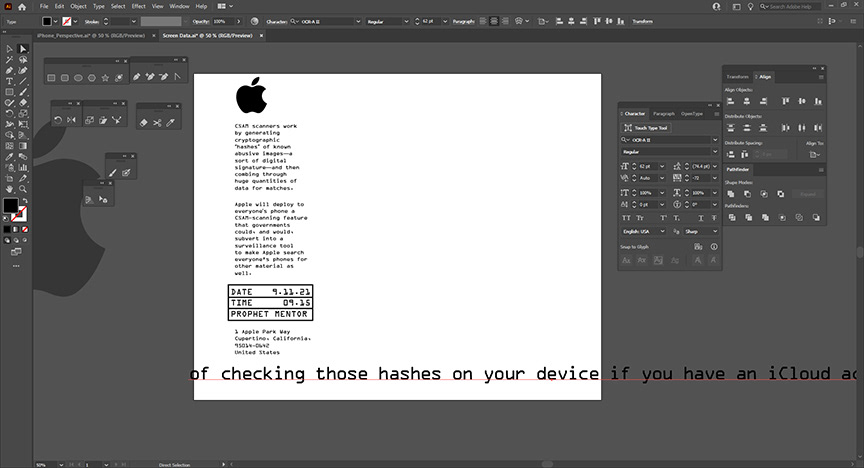
Task: Click Vertical Distribute Center in Align panel
Action: [x=747, y=128]
